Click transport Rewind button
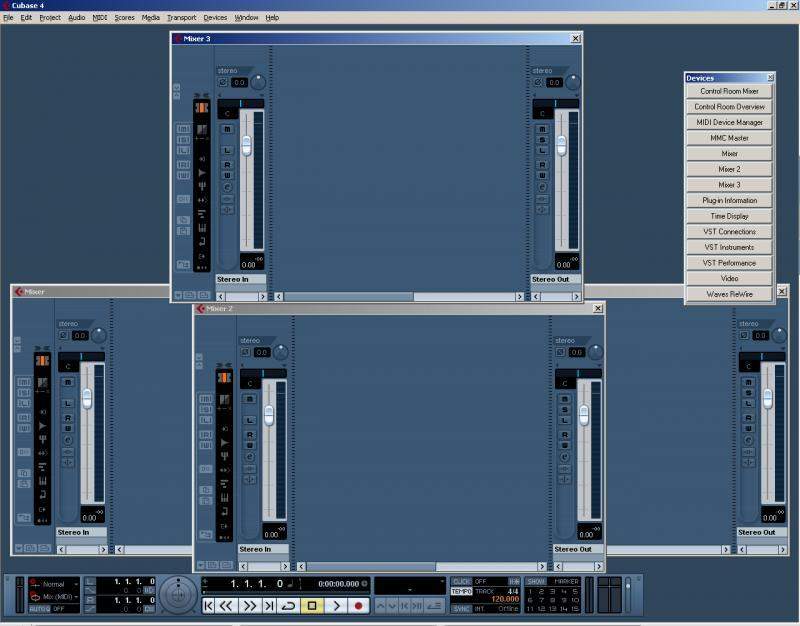This screenshot has width=800, height=626. [226, 606]
